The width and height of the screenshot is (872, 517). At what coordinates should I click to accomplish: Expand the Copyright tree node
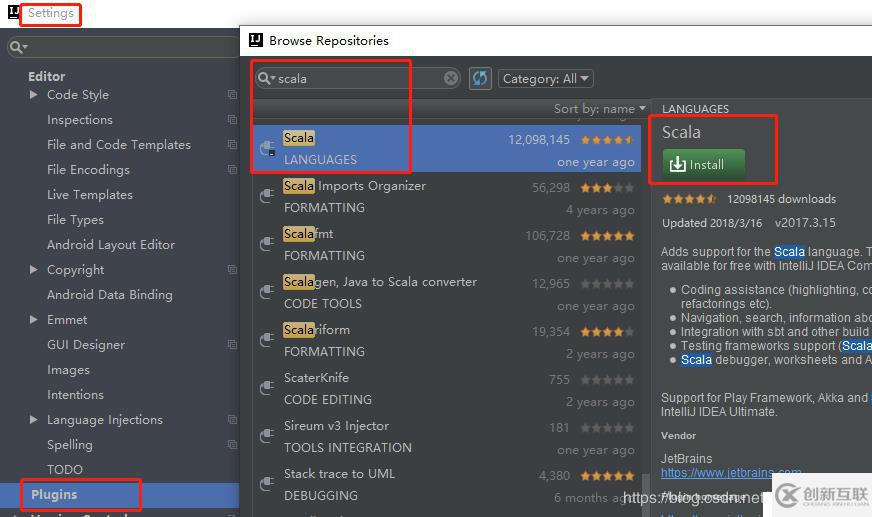33,270
